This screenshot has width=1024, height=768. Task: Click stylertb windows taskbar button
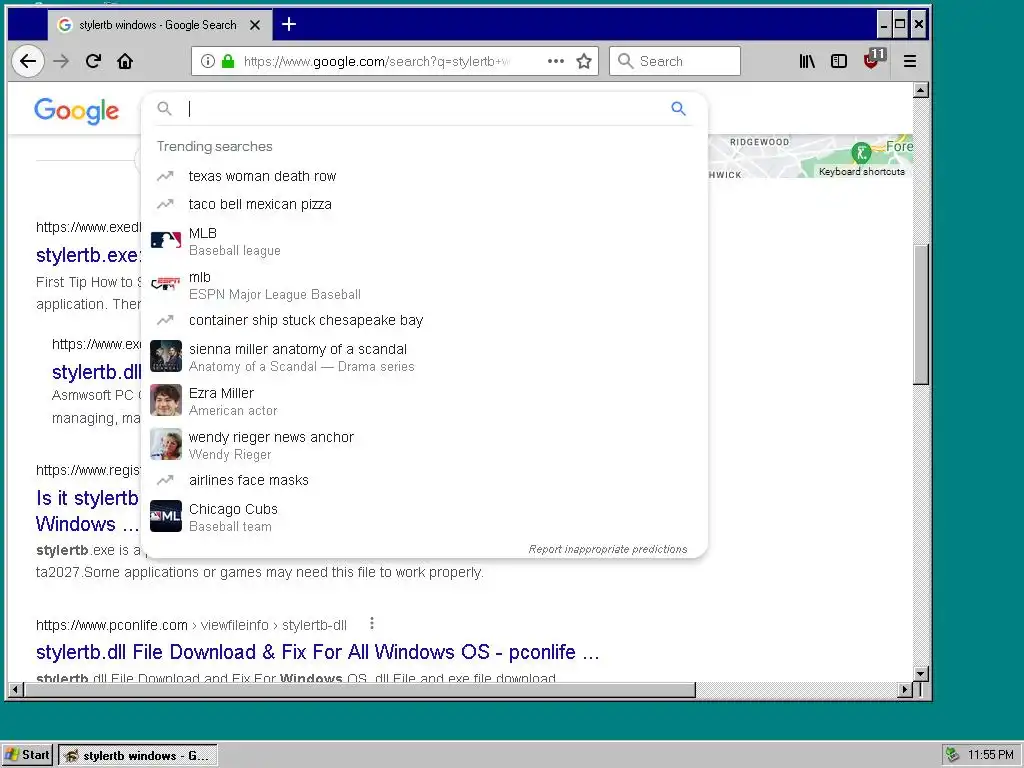(x=138, y=756)
